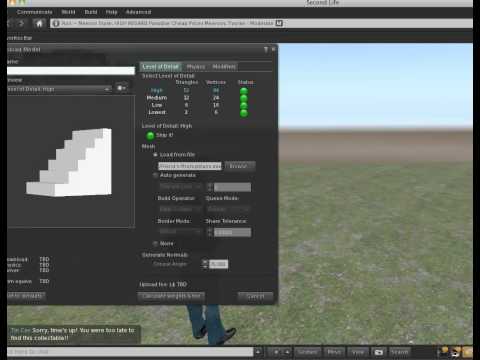Open the preview Level of Detail dropdown
The width and height of the screenshot is (480, 360).
tap(59, 89)
